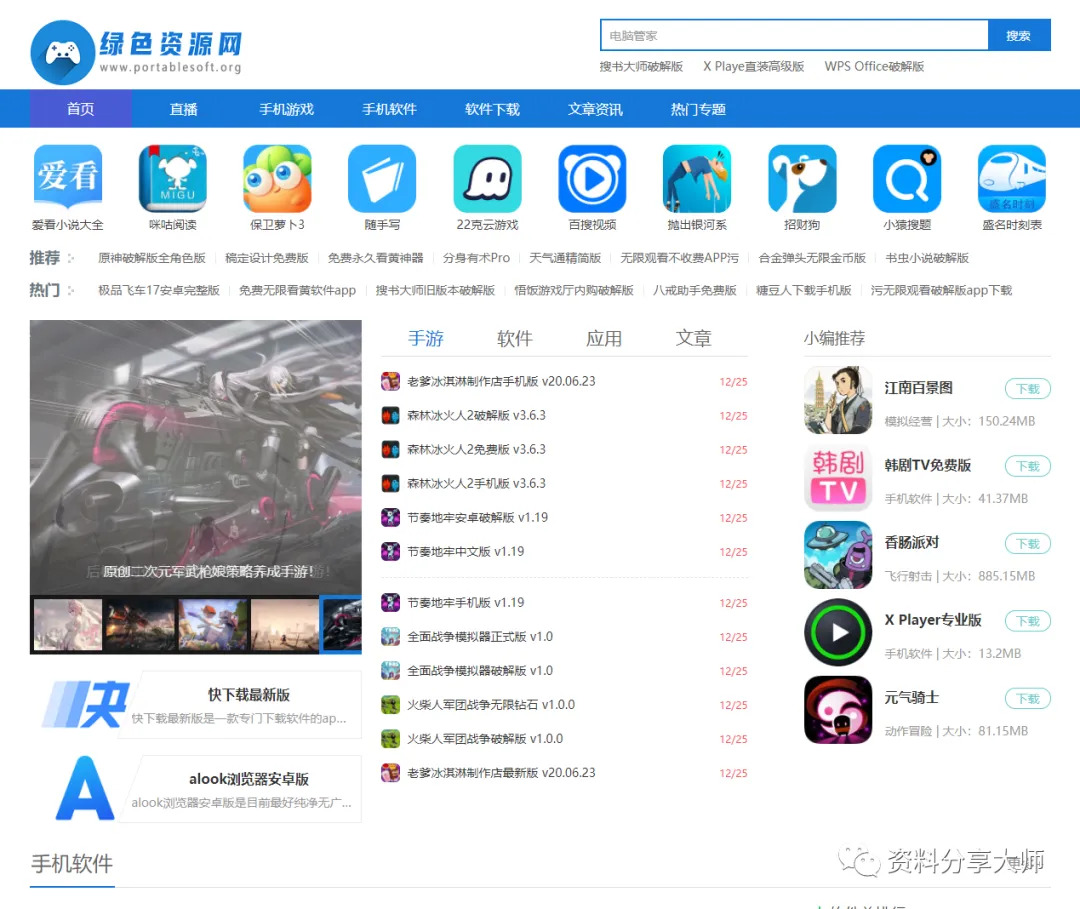Open 节奏地牢中文版 v1.19 entry

(466, 552)
